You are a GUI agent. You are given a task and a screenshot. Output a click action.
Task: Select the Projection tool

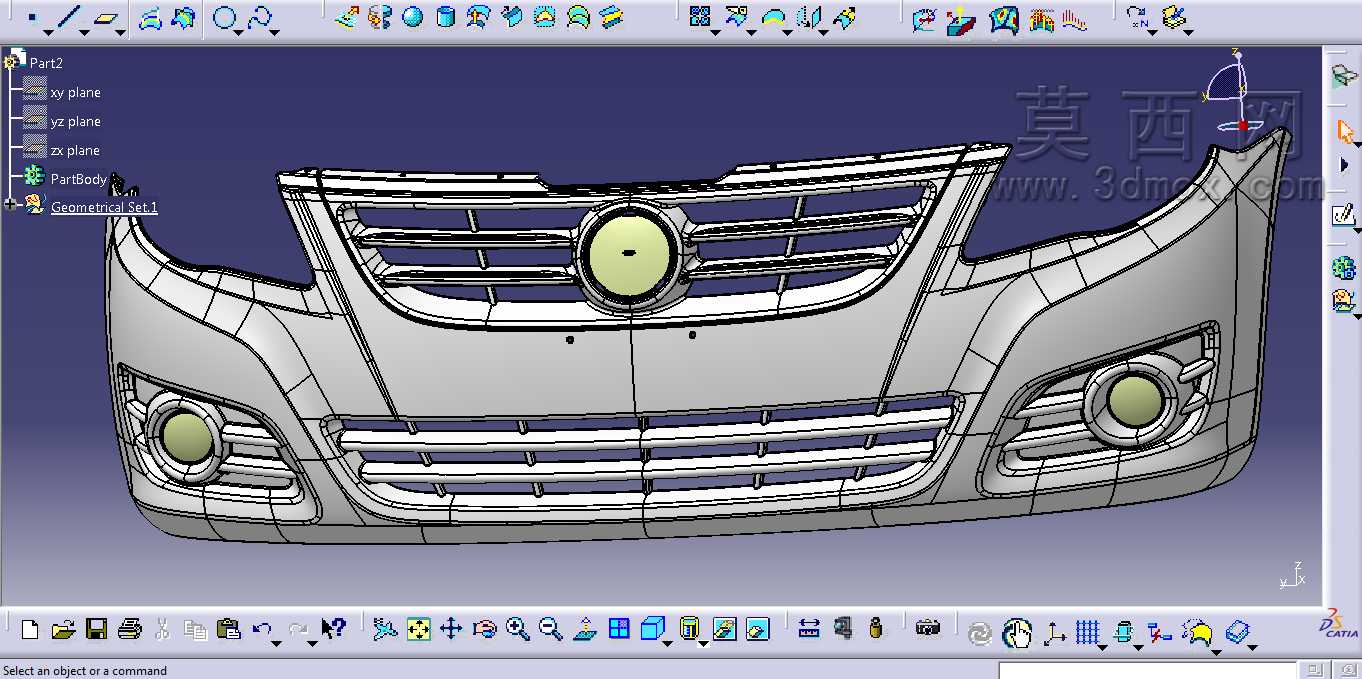150,18
